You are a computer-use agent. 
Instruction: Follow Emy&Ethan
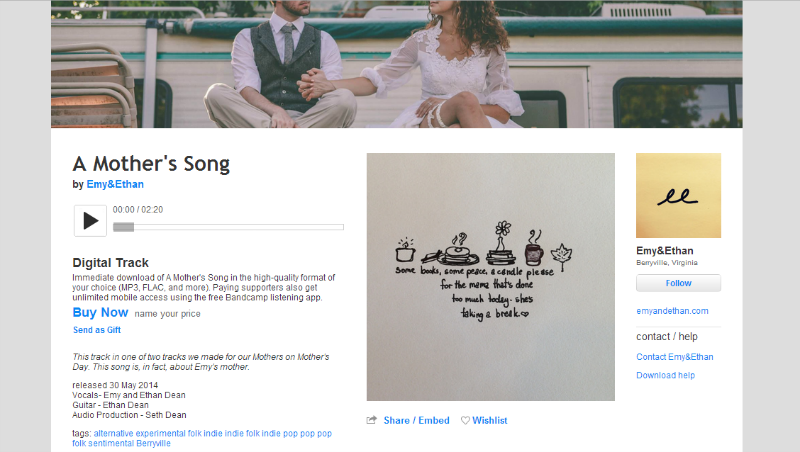678,283
